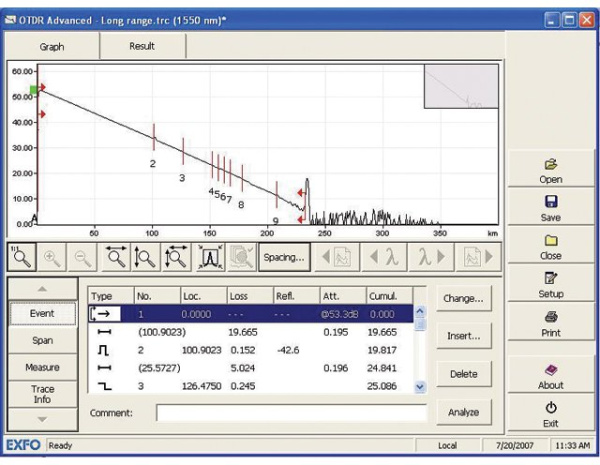600x465 pixels.
Task: Switch to the Result tab
Action: pyautogui.click(x=141, y=46)
